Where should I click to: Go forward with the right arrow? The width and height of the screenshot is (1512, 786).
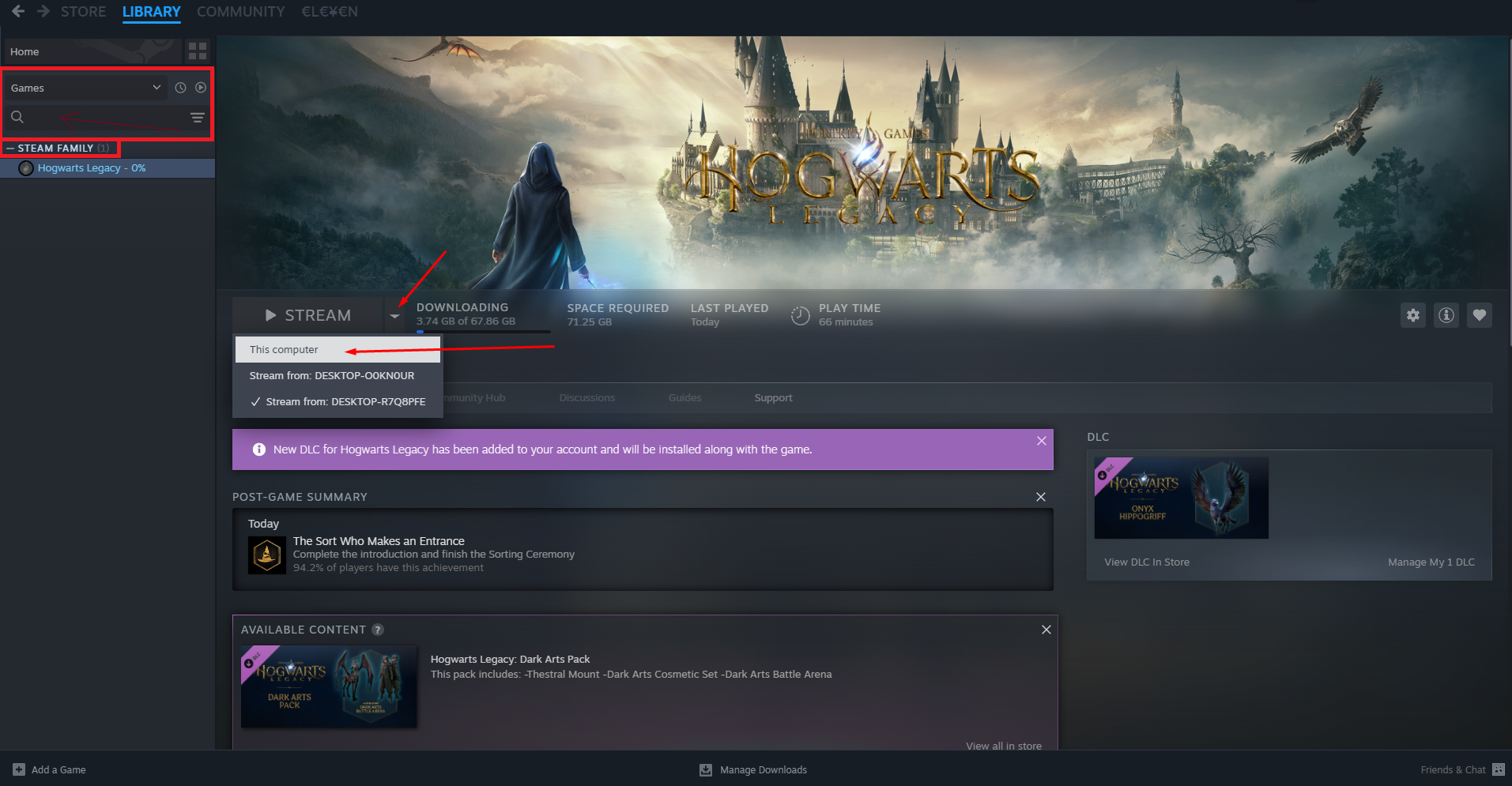pyautogui.click(x=43, y=11)
